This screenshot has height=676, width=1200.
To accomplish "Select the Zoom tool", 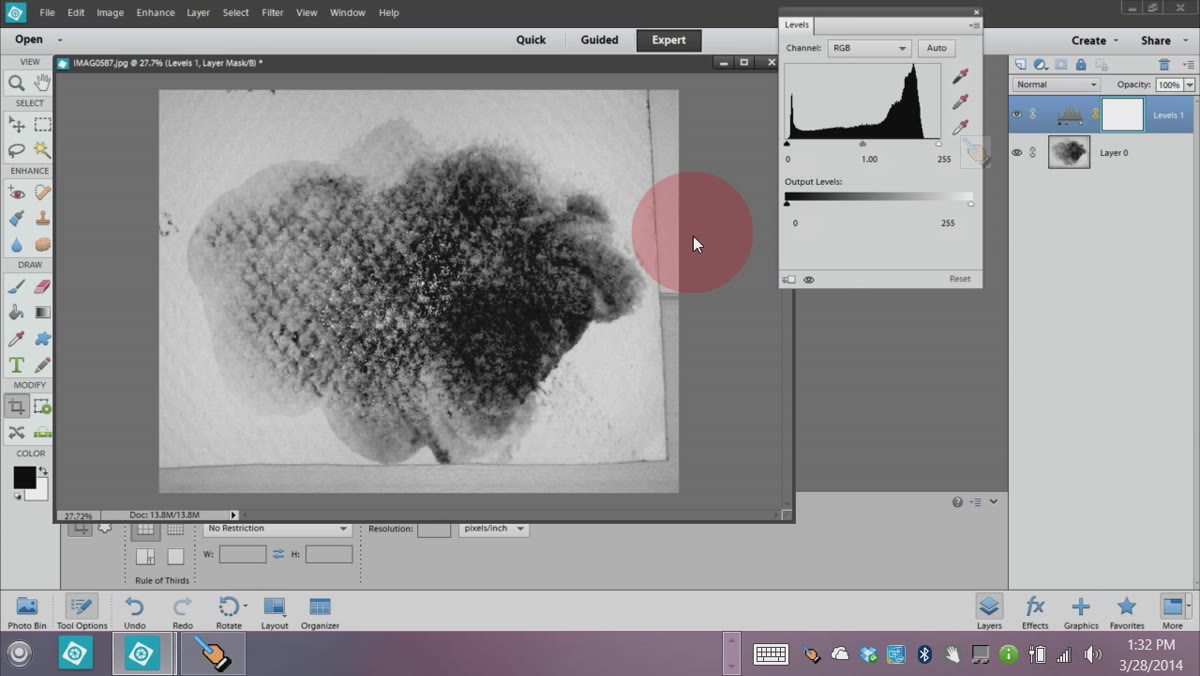I will (16, 83).
